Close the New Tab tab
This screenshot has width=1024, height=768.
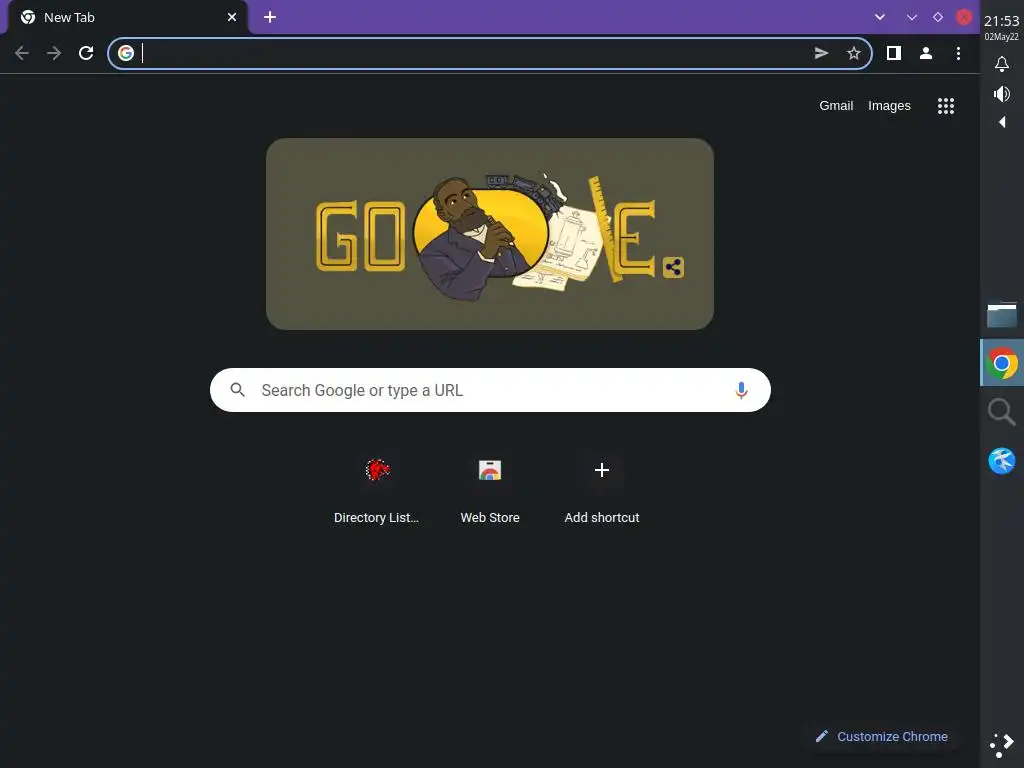pyautogui.click(x=232, y=17)
